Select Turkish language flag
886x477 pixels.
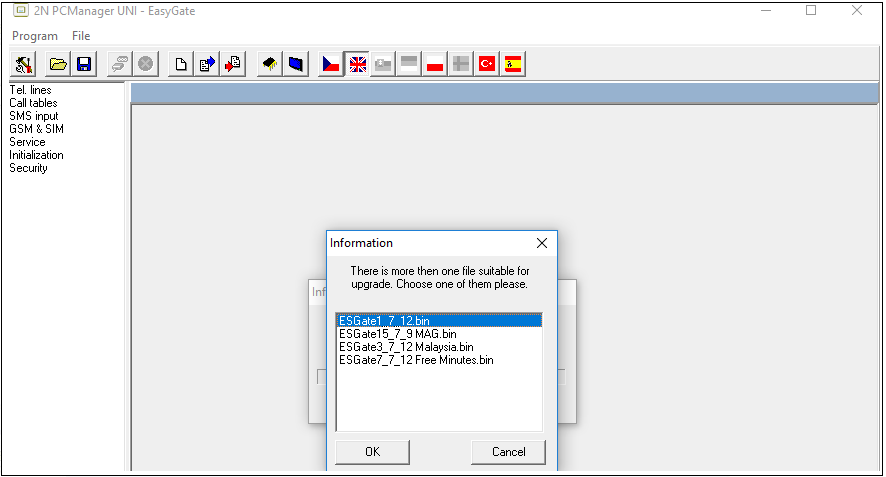tap(487, 64)
